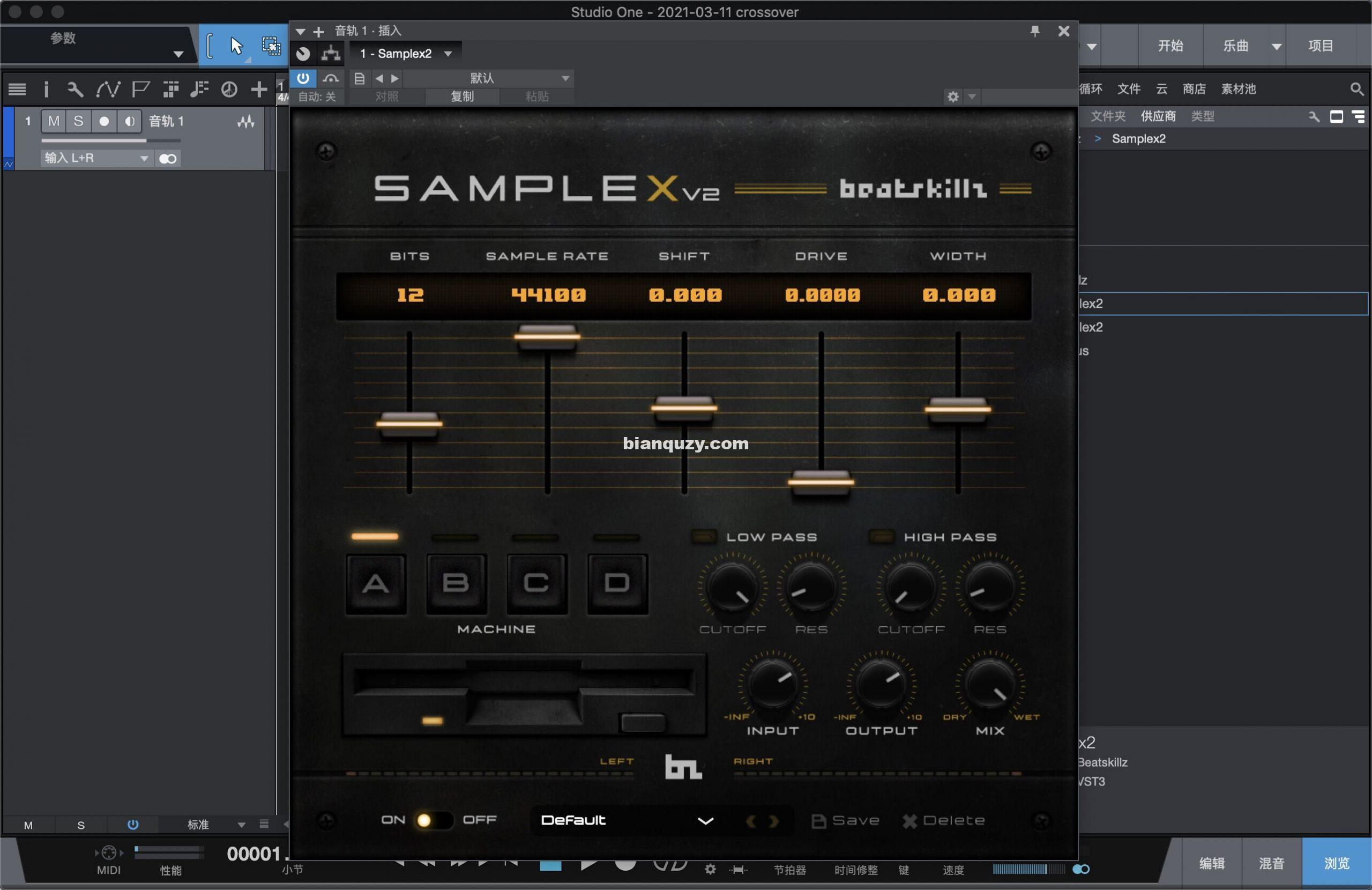Open transport settings gear icon

[710, 869]
